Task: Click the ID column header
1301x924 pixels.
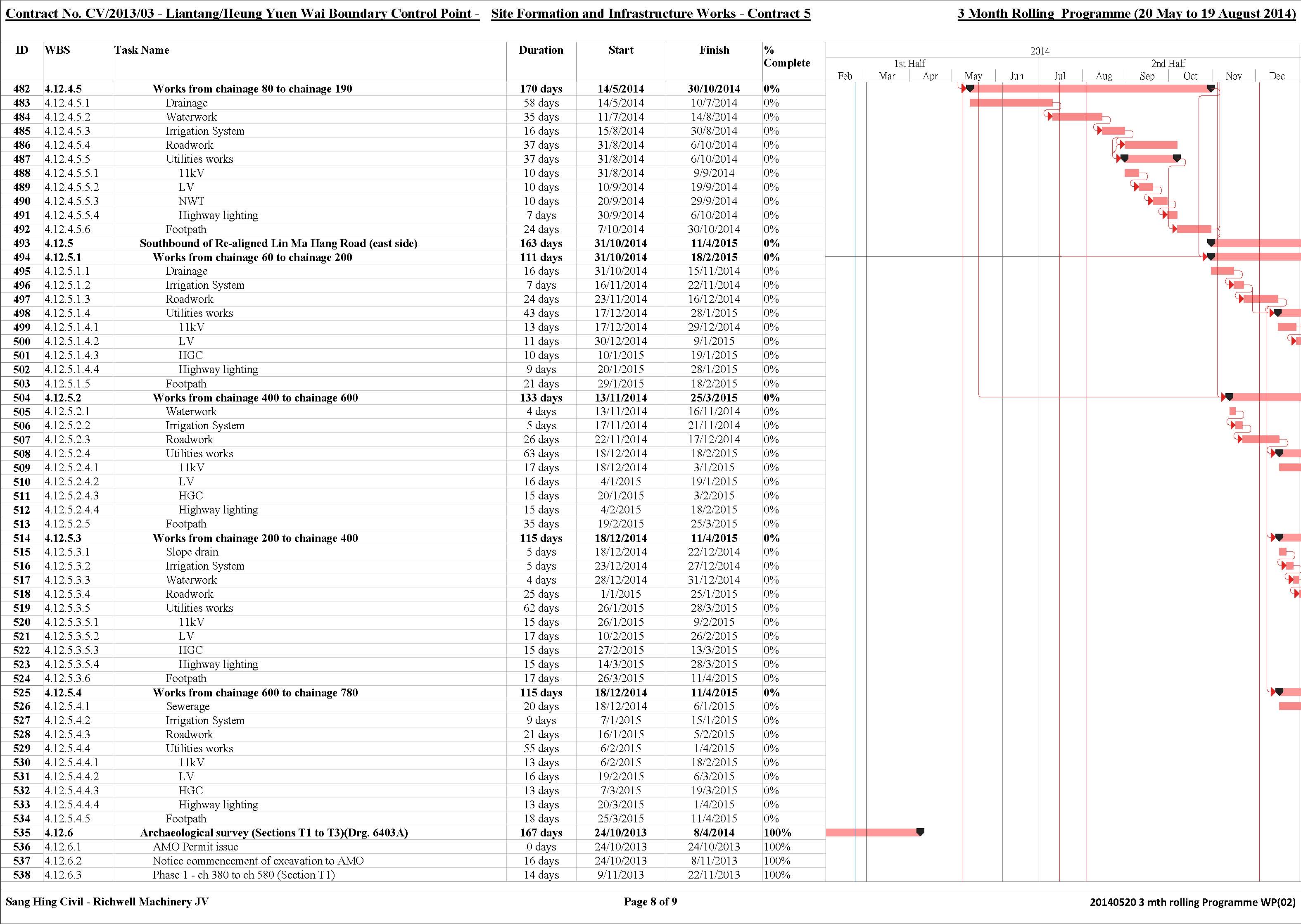Action: coord(21,50)
